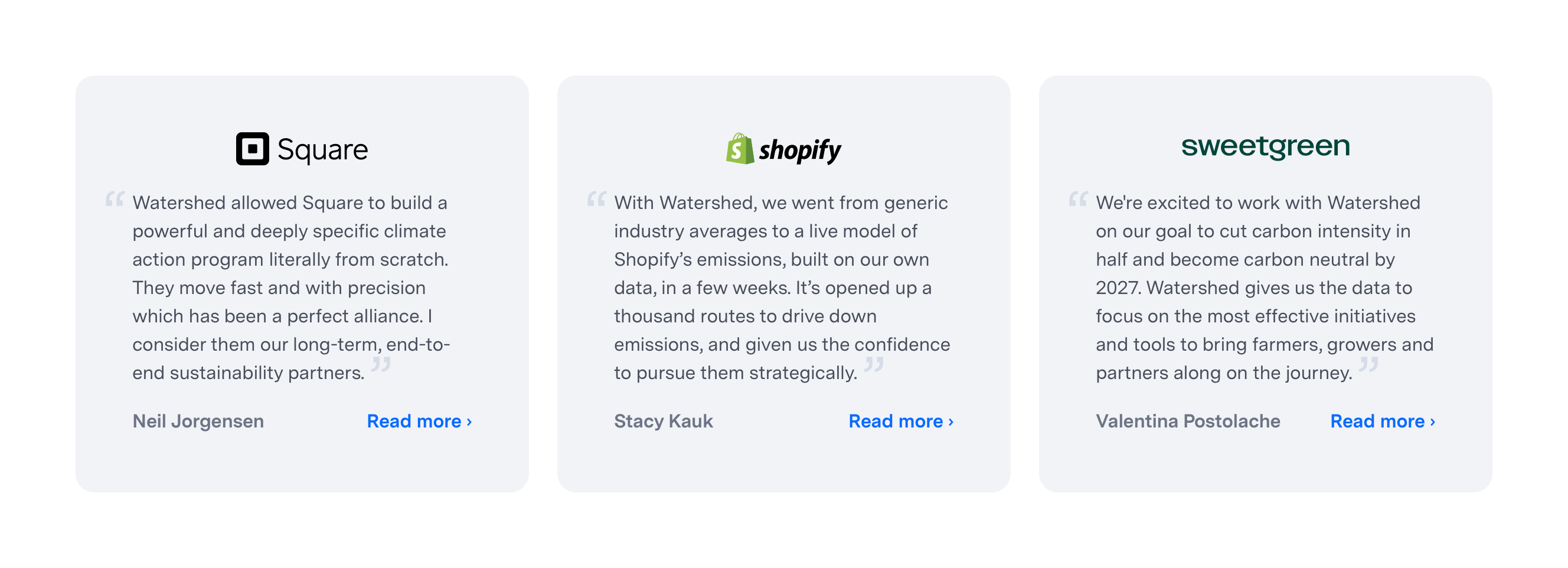Click closing quote mark after Shopify testimonial
This screenshot has height=568, width=1568.
coord(874,365)
